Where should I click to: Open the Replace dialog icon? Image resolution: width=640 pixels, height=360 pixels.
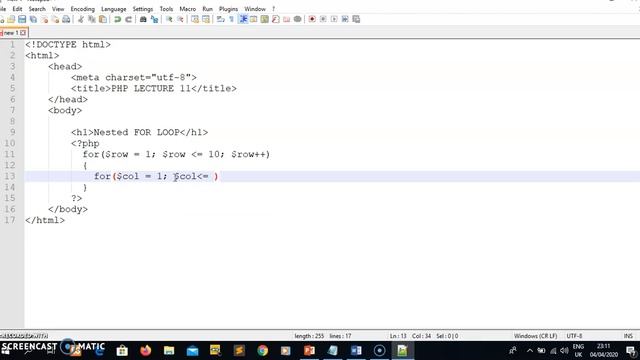coord(154,19)
